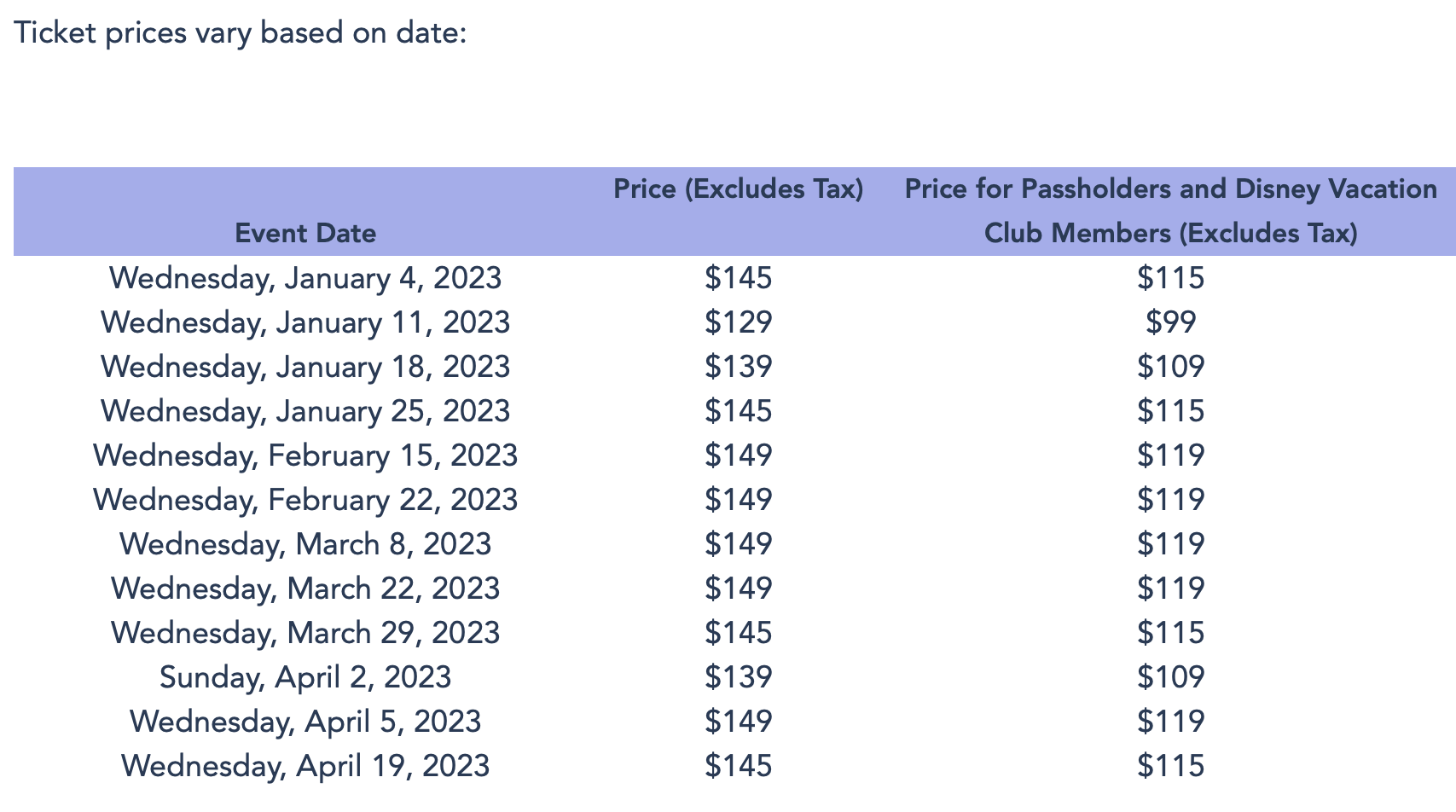Click Wednesday, February 22, 2023 date
The image size is (1456, 812).
click(305, 500)
